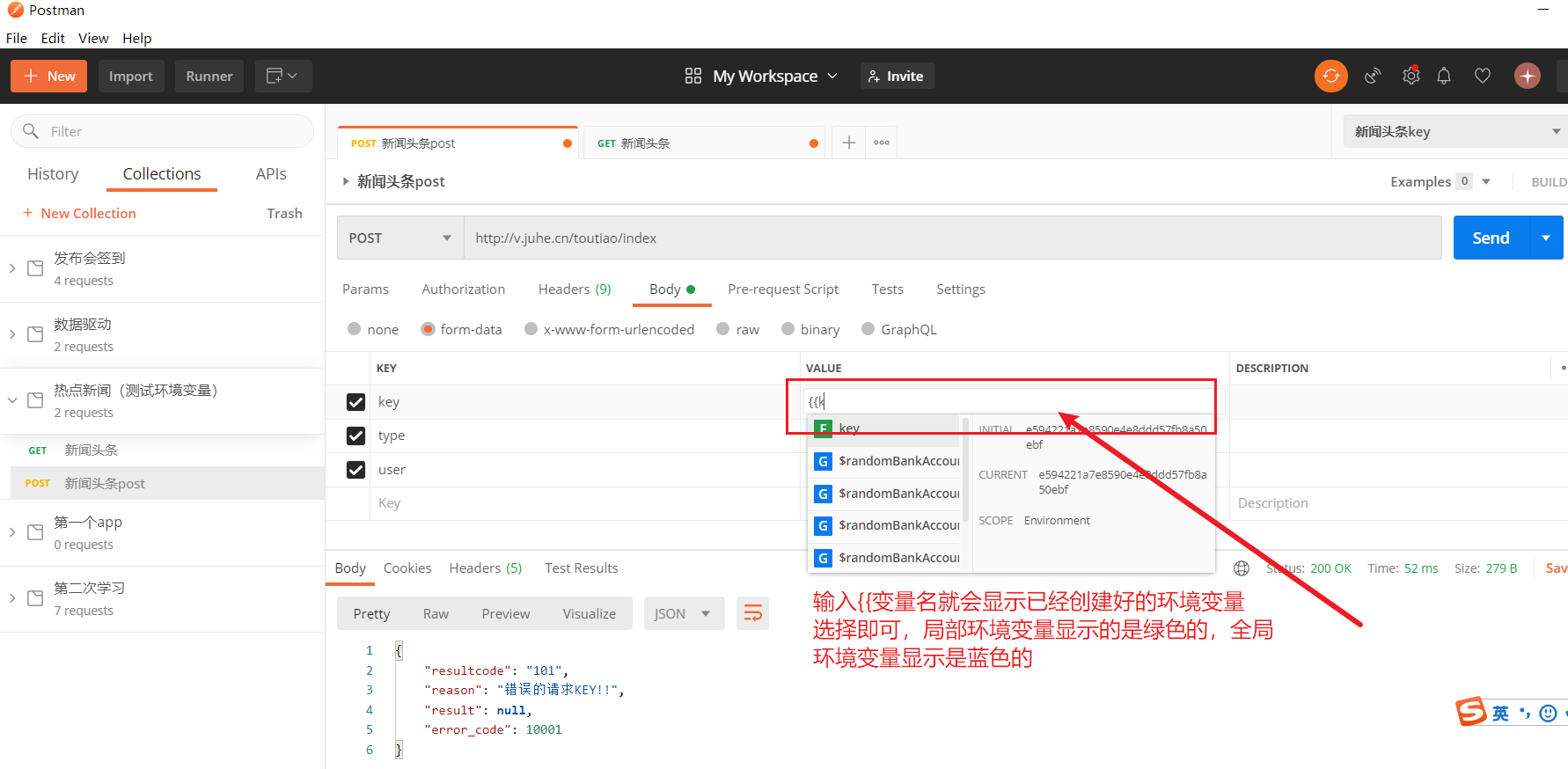Open the 新闻头条key environment dropdown
The width and height of the screenshot is (1568, 769).
[x=1455, y=131]
